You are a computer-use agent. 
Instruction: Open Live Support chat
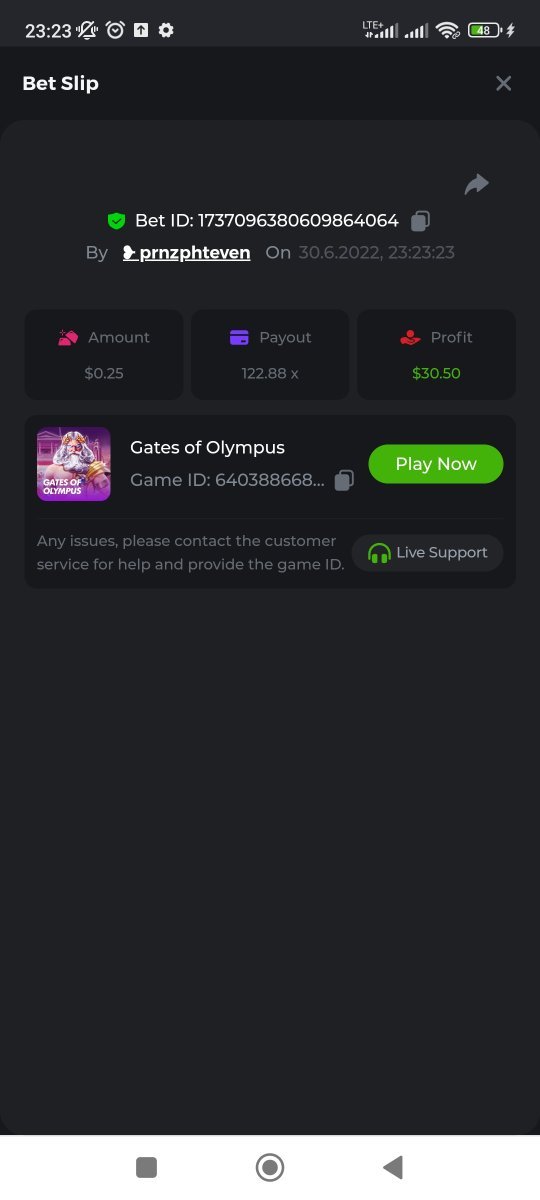[427, 552]
